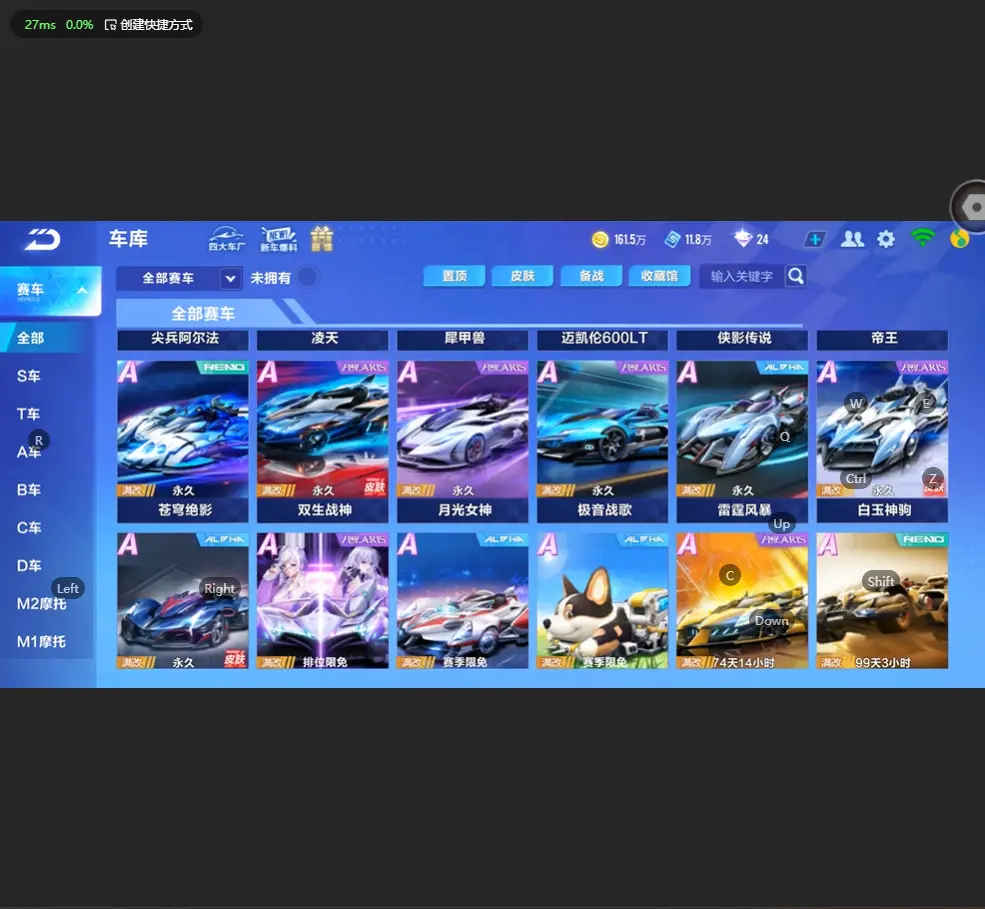Open the 四大车厂 car factory icon
The width and height of the screenshot is (985, 909).
point(227,239)
